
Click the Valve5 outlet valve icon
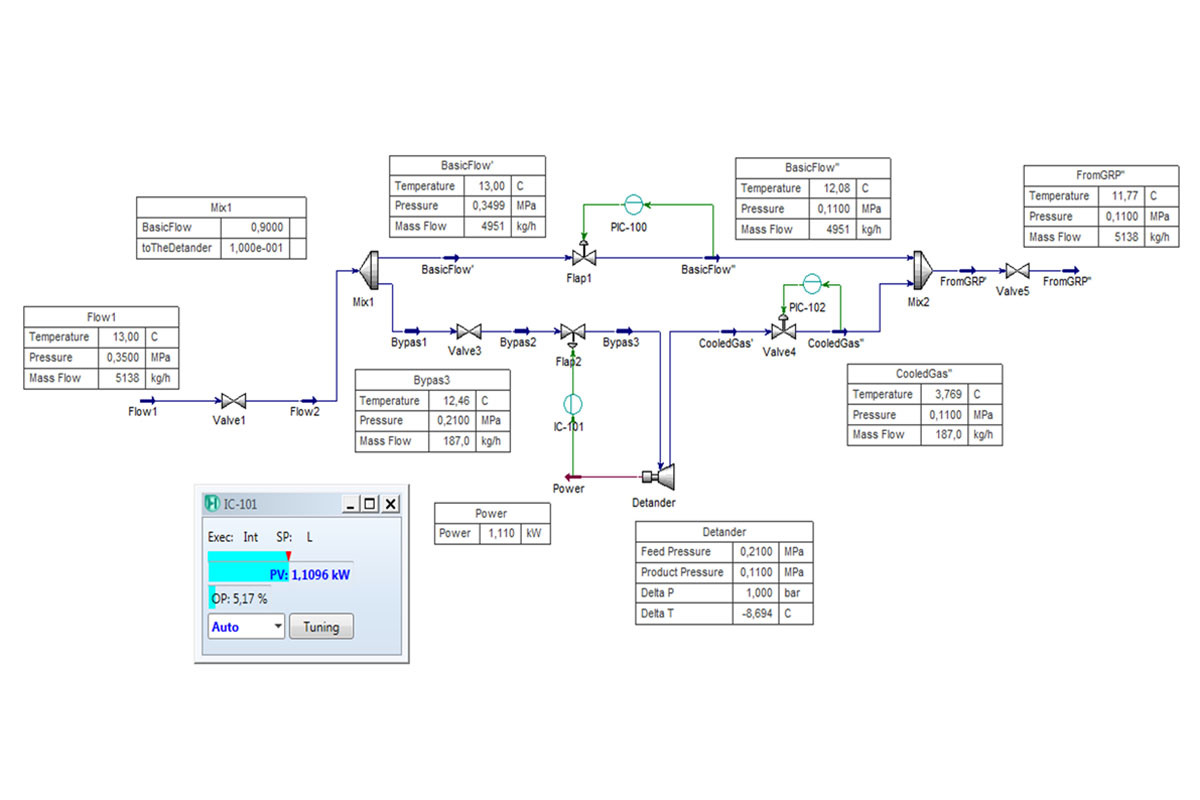[x=1018, y=270]
